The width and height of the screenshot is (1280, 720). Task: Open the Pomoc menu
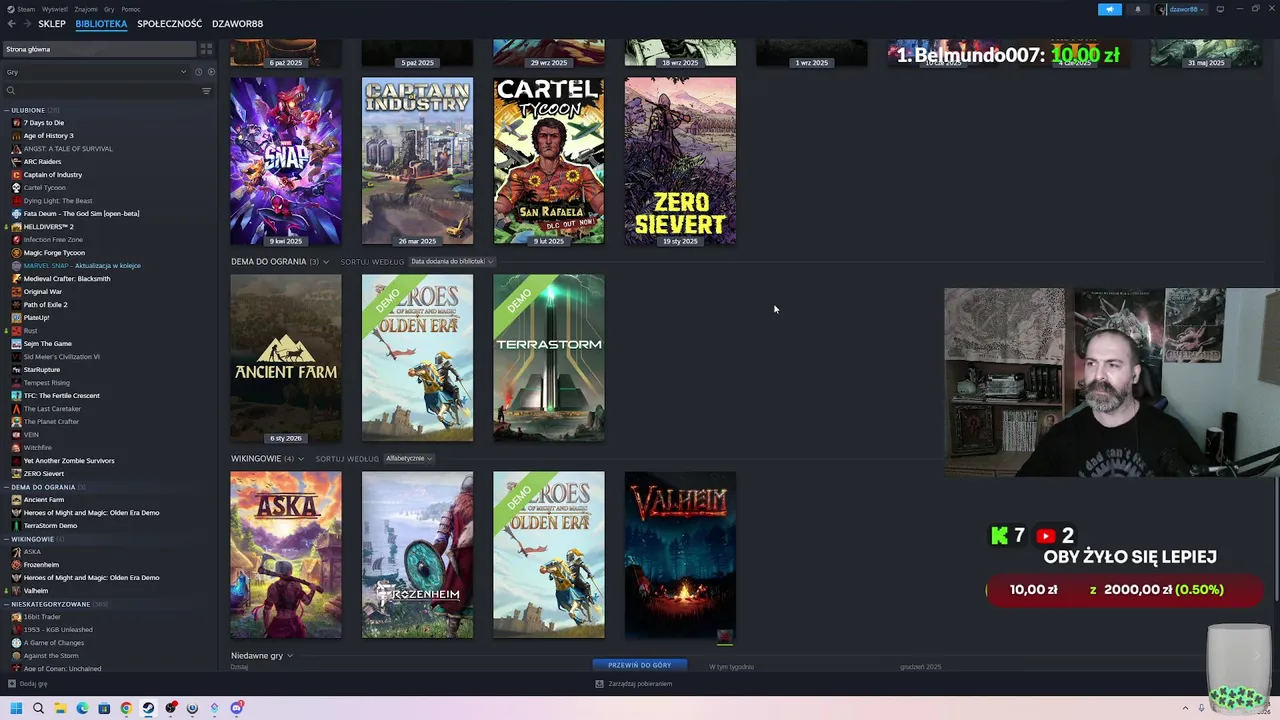click(x=131, y=9)
